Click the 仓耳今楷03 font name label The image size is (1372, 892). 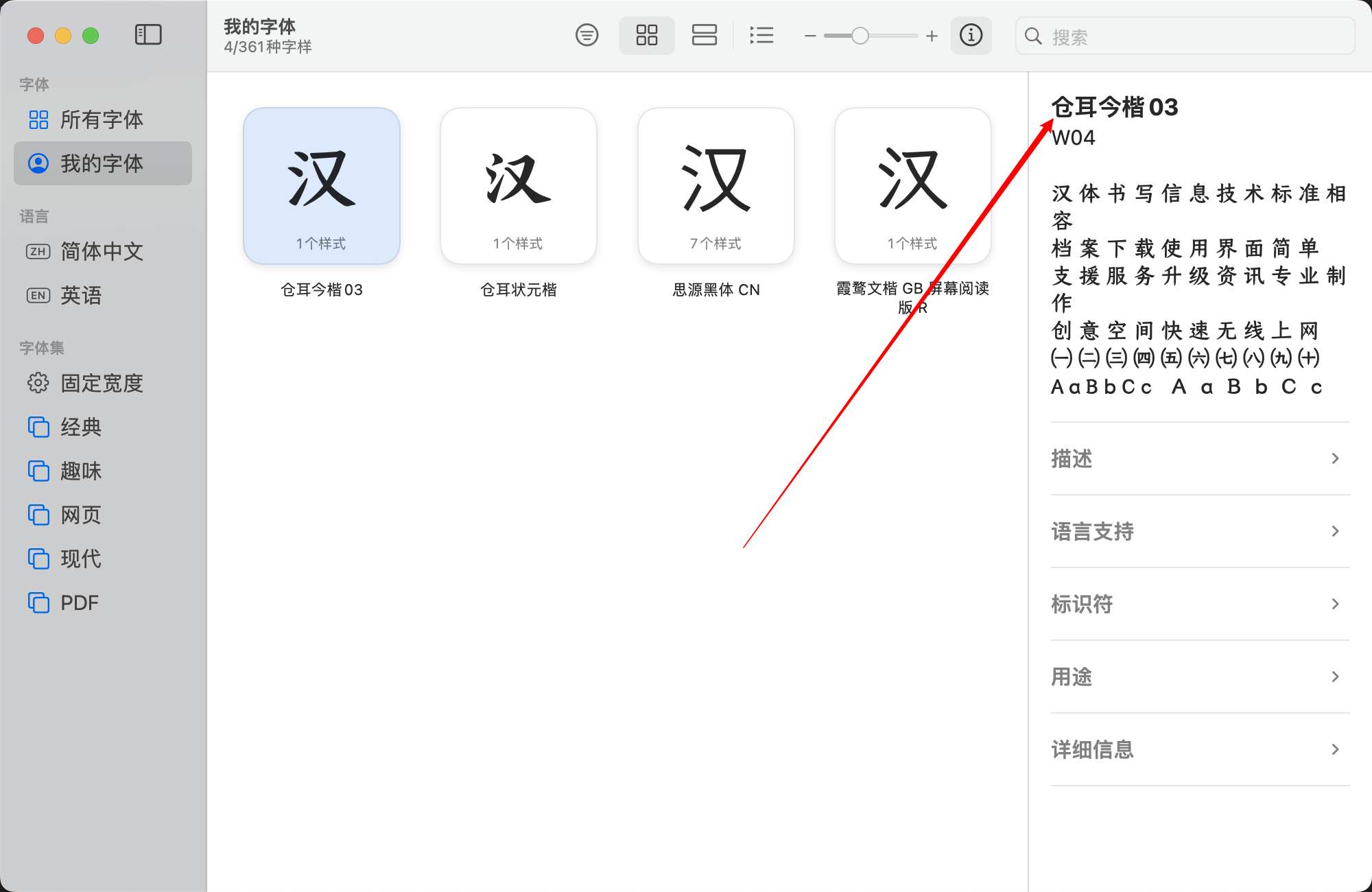click(322, 290)
